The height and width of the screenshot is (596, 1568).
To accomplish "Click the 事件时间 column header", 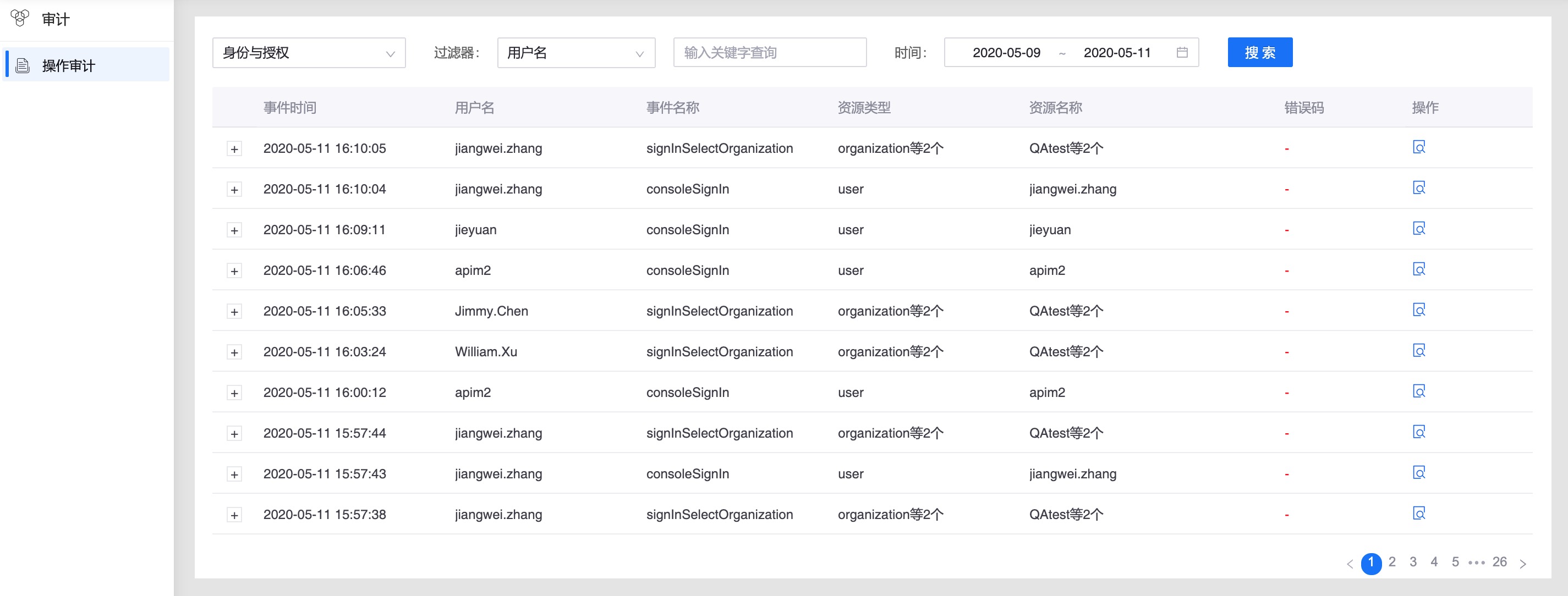I will (x=290, y=108).
